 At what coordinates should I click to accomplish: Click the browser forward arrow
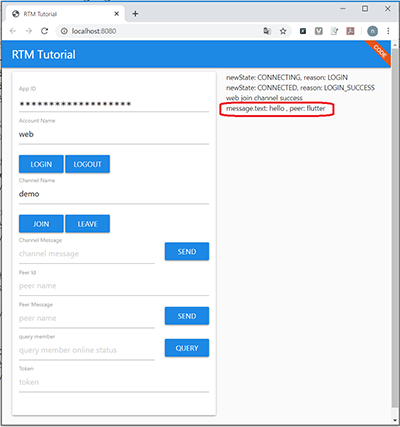[29, 31]
